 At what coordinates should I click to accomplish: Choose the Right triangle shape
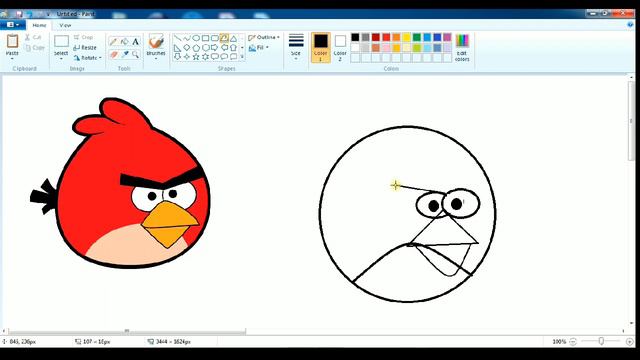tap(178, 48)
